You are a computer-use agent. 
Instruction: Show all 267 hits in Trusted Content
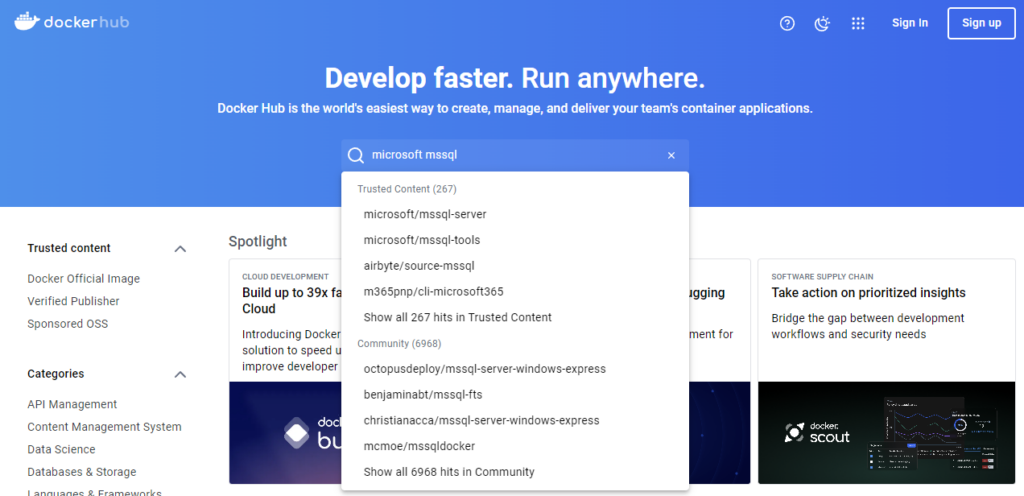(458, 318)
